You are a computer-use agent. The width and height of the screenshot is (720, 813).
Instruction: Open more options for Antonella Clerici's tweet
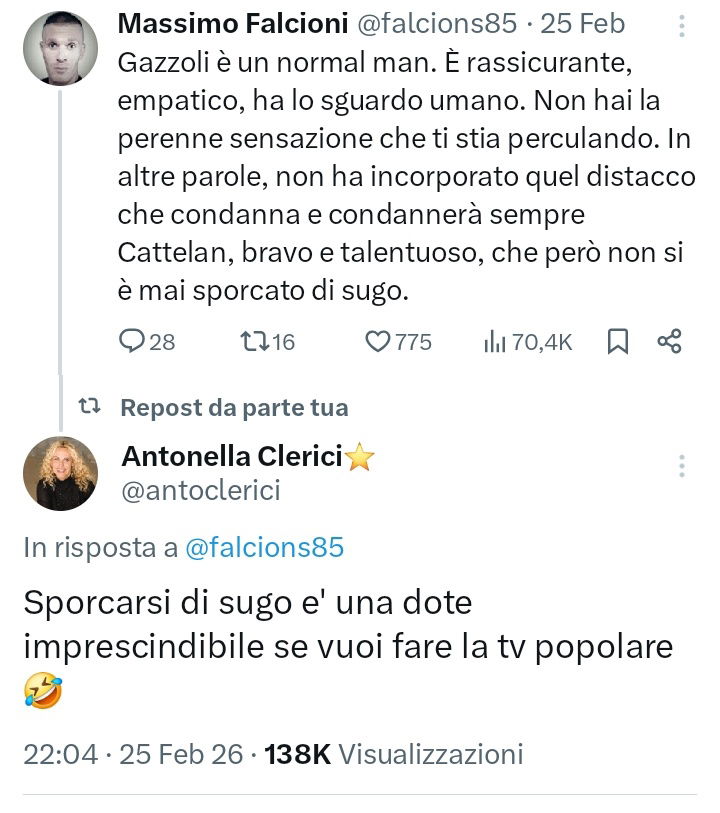[681, 466]
